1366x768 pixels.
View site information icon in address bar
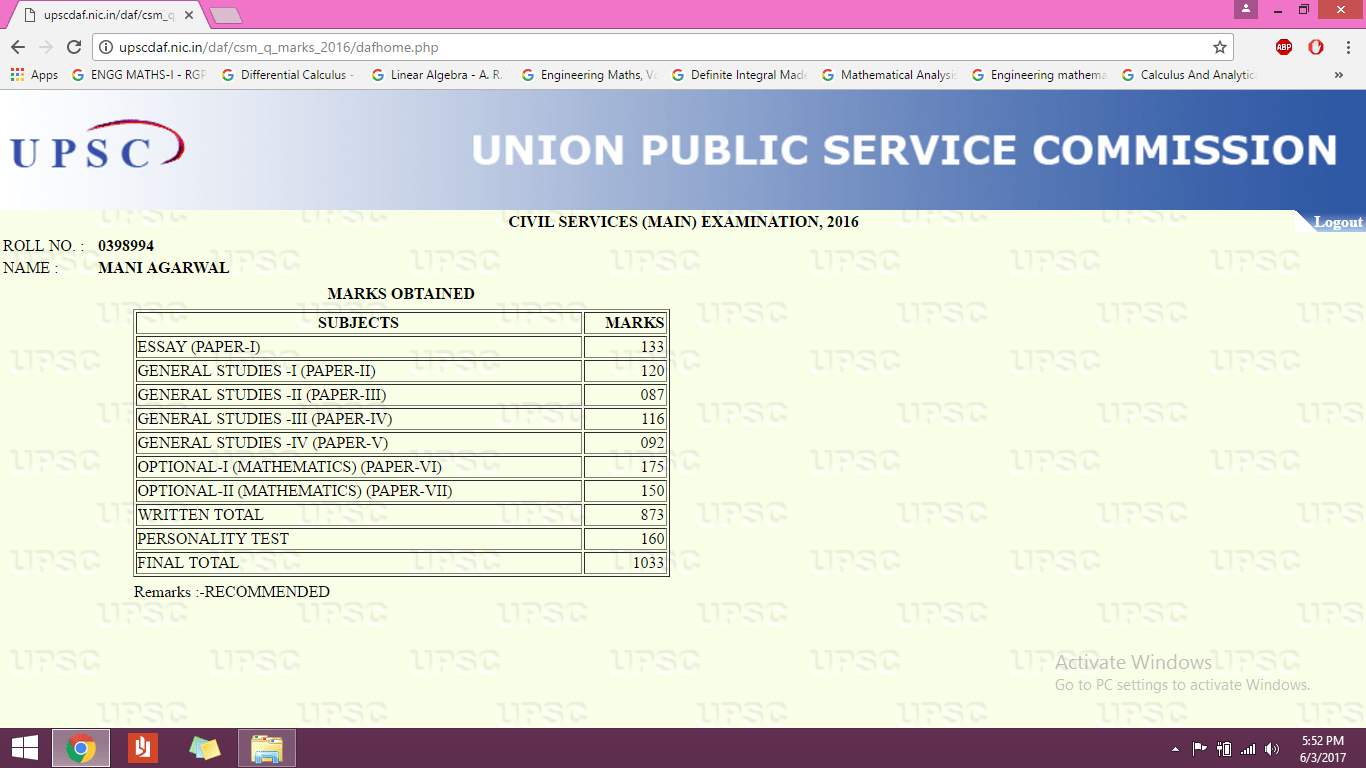tap(106, 47)
